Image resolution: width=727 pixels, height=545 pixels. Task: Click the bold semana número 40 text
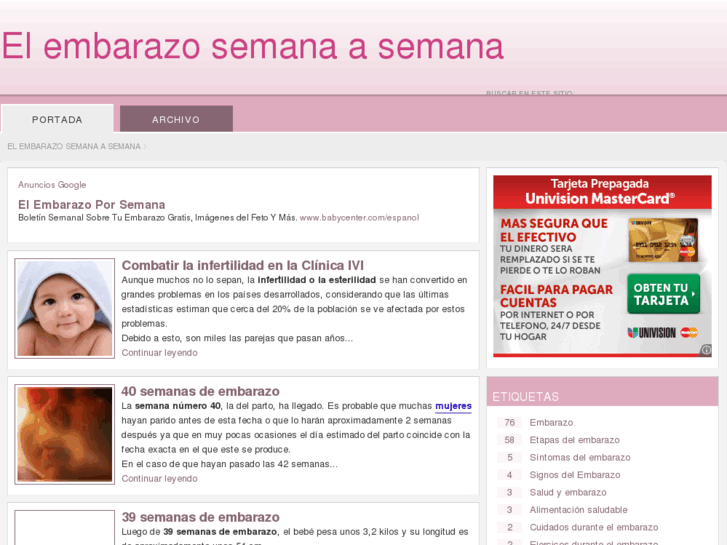tap(178, 406)
